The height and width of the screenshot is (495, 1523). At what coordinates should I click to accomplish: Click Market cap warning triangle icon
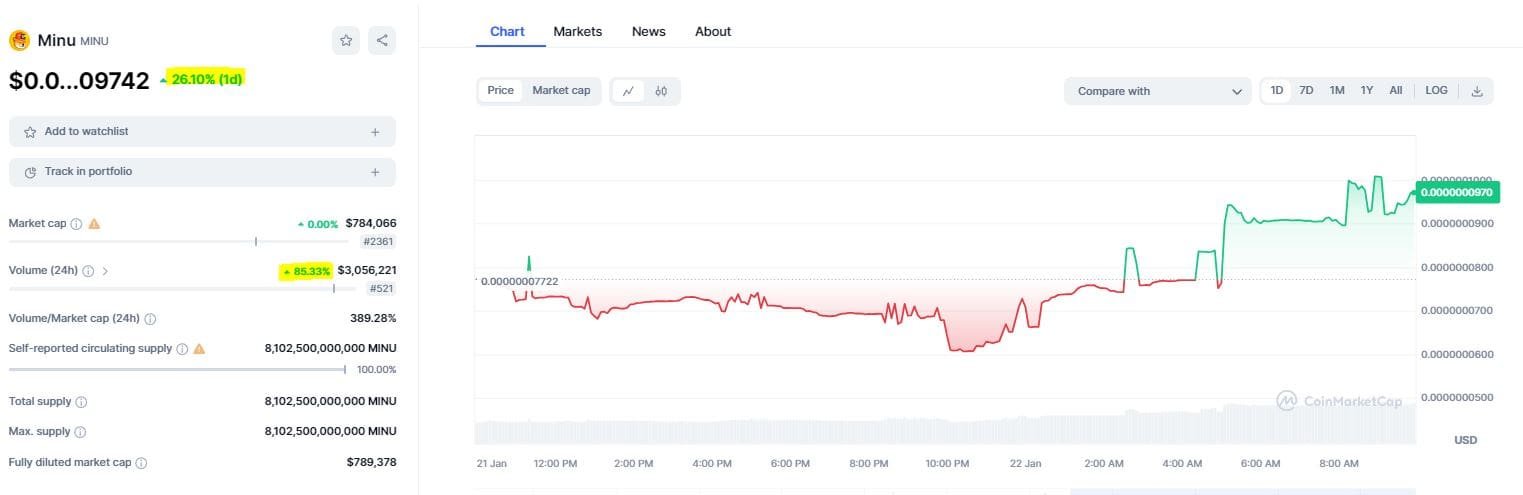pos(94,224)
